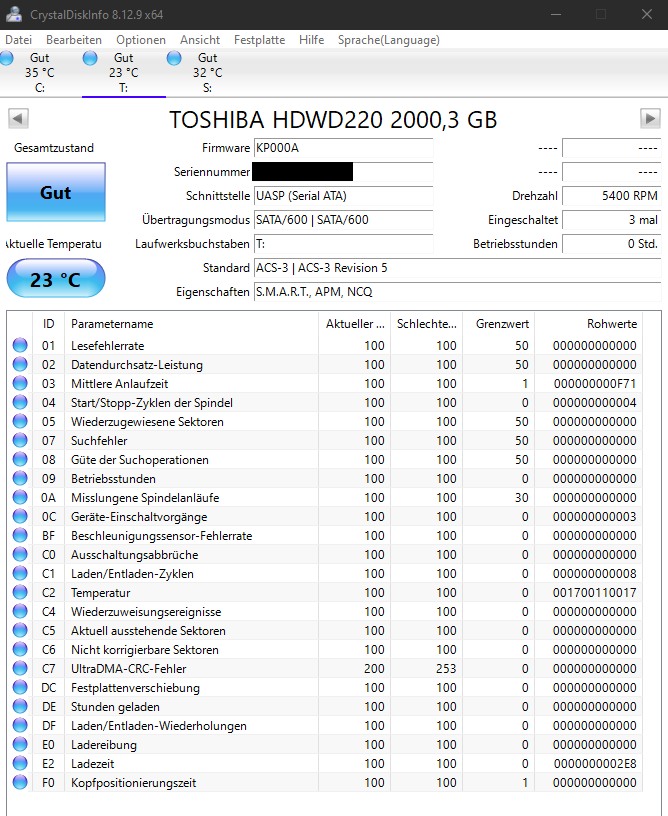Switch to disk T: at 23 °C
The image size is (668, 816).
[124, 73]
